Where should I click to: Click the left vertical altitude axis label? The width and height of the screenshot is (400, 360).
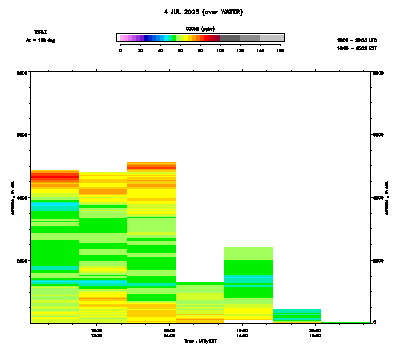(13, 198)
